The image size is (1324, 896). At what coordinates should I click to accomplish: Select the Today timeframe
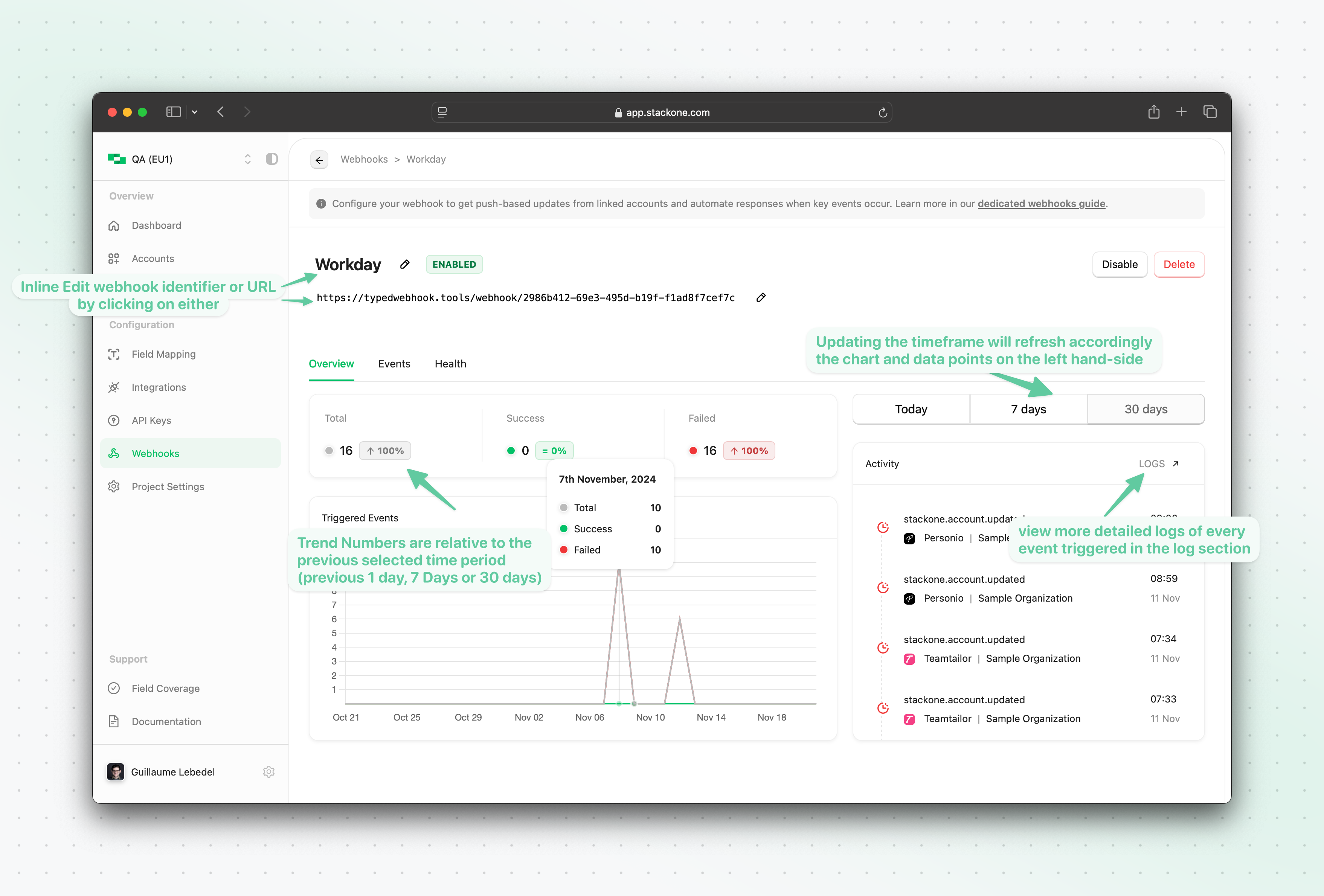[x=911, y=409]
